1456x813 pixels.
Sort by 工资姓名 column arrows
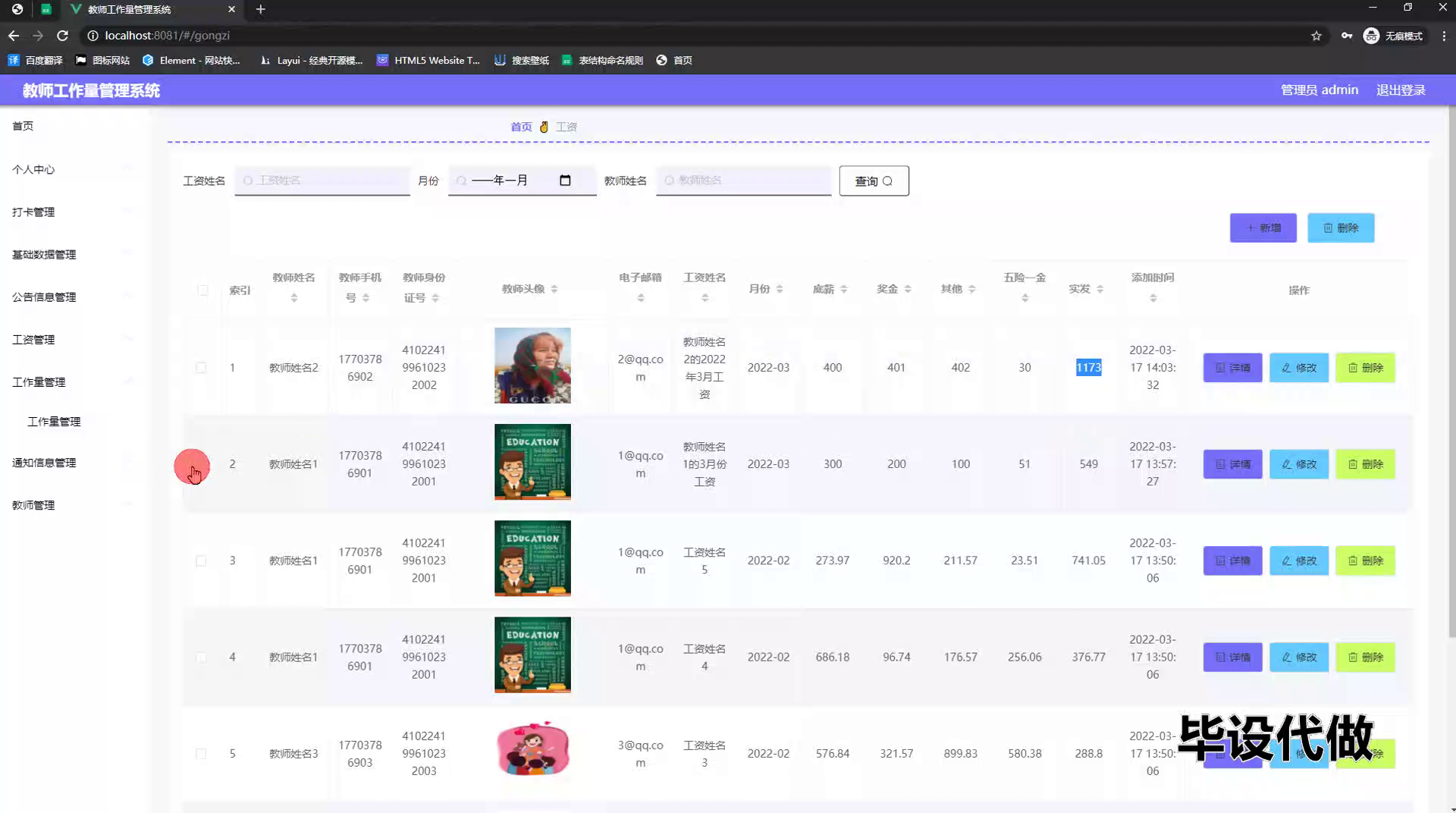[x=704, y=298]
